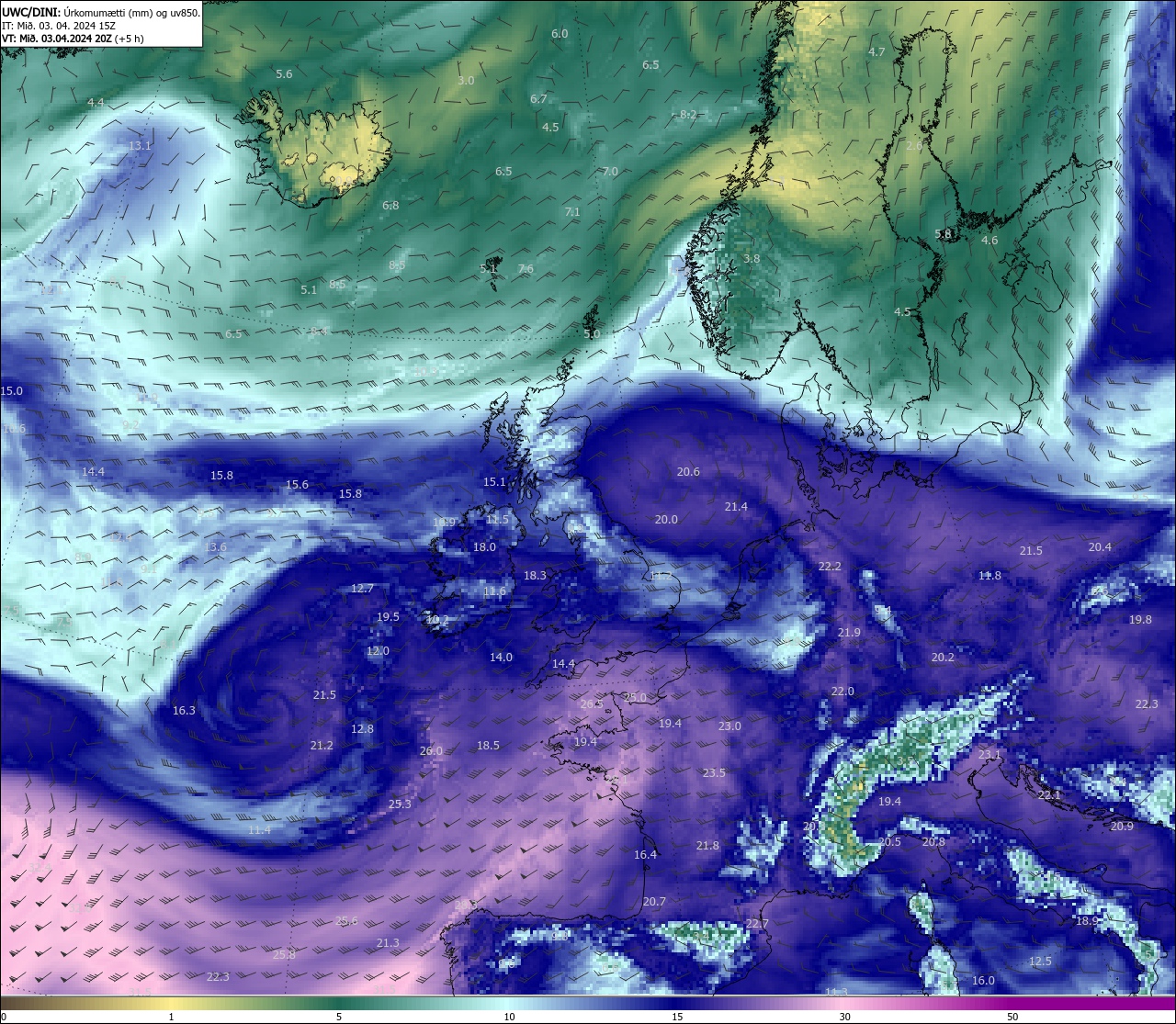Viewport: 1176px width, 1024px height.
Task: Click the title 'UWC/DINI: Úrkomumætti (mm) og uv850.'
Action: pyautogui.click(x=101, y=12)
